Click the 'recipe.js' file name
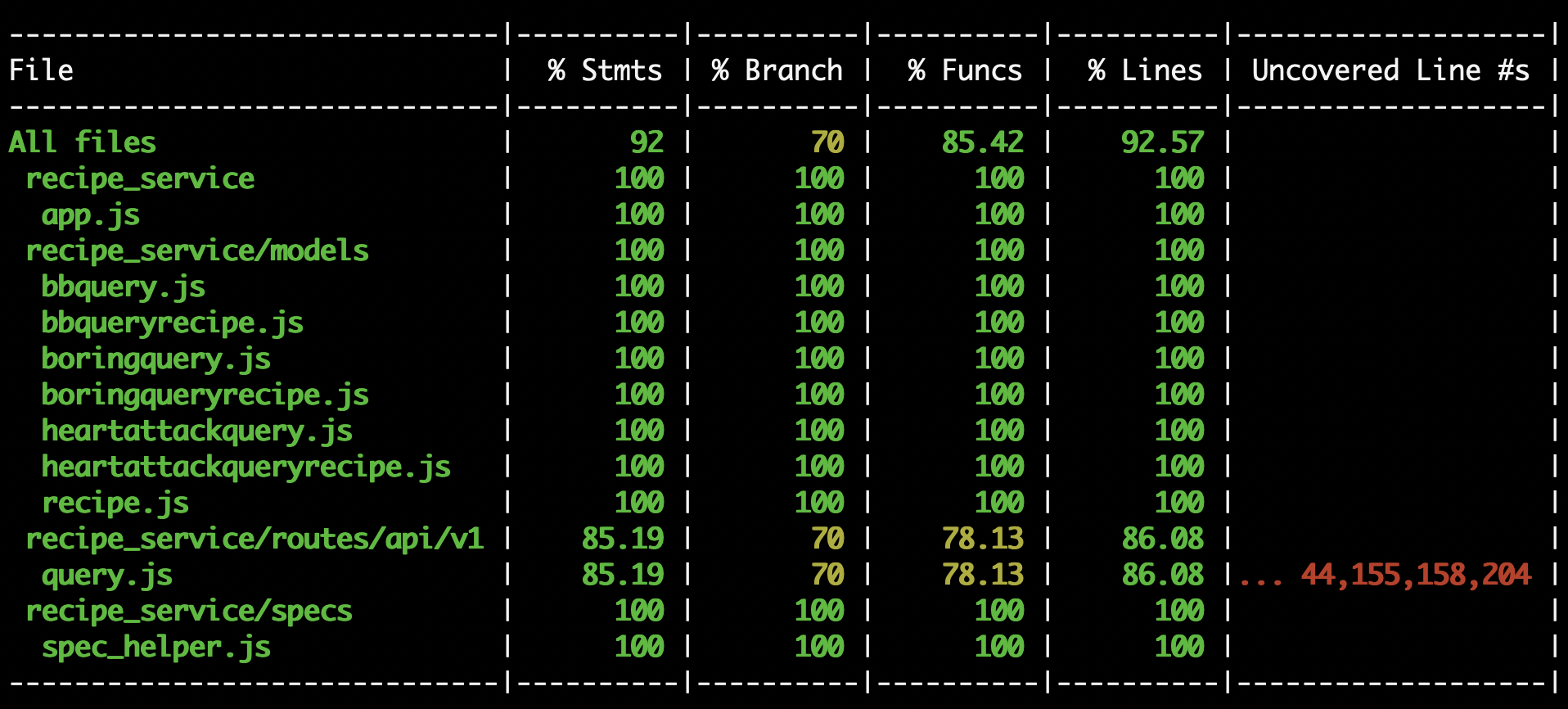The height and width of the screenshot is (709, 1568). (x=115, y=503)
